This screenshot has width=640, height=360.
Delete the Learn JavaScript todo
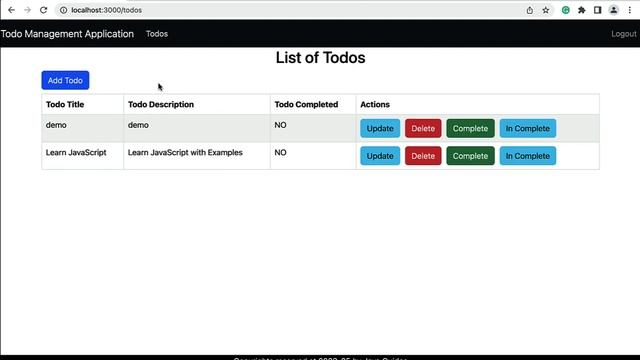tap(423, 156)
